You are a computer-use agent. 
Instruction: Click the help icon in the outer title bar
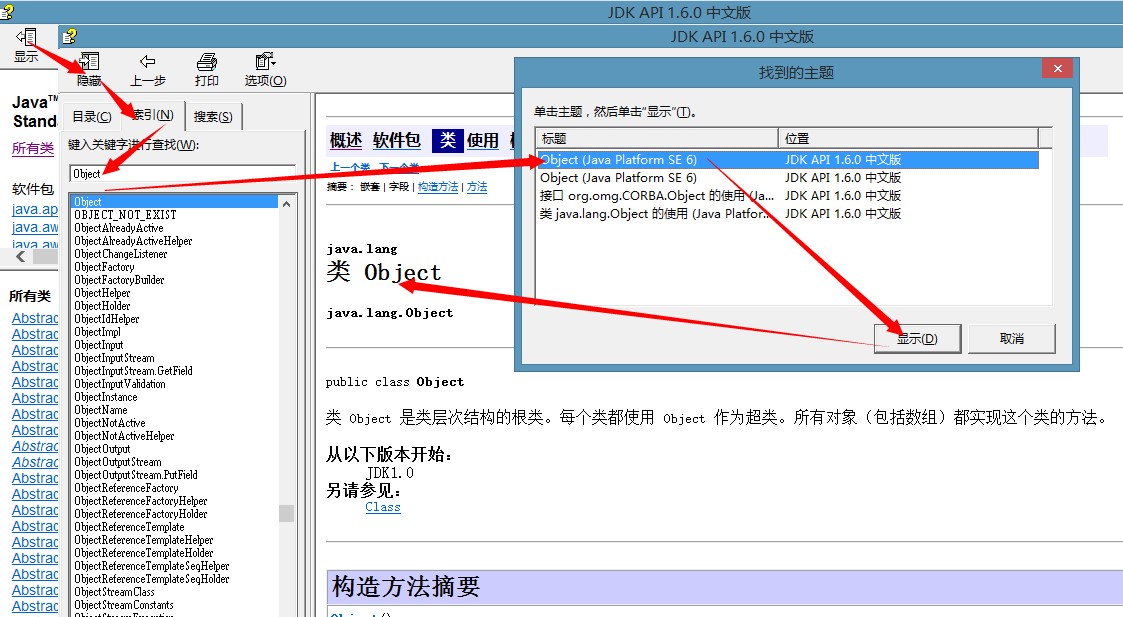pos(7,11)
